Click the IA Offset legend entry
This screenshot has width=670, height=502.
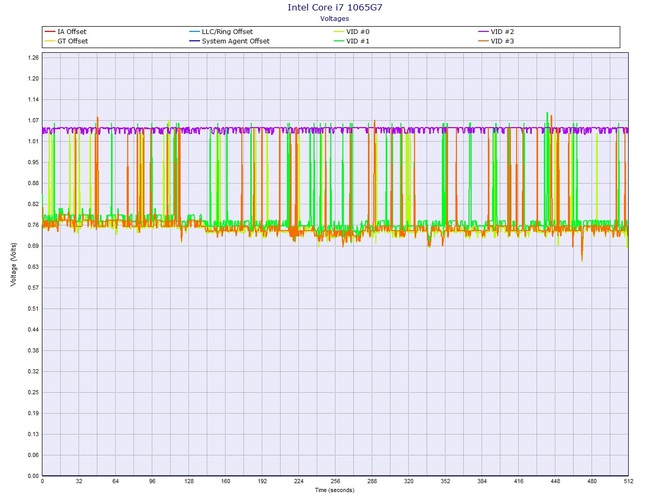pyautogui.click(x=66, y=32)
